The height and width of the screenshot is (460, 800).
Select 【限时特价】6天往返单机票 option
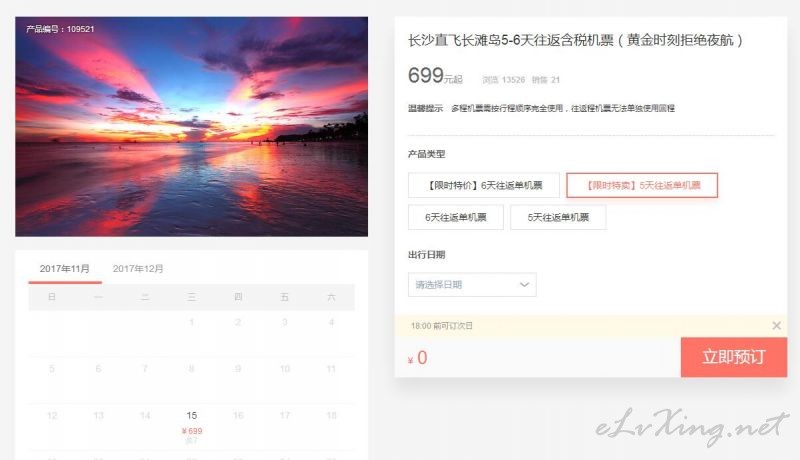[484, 185]
